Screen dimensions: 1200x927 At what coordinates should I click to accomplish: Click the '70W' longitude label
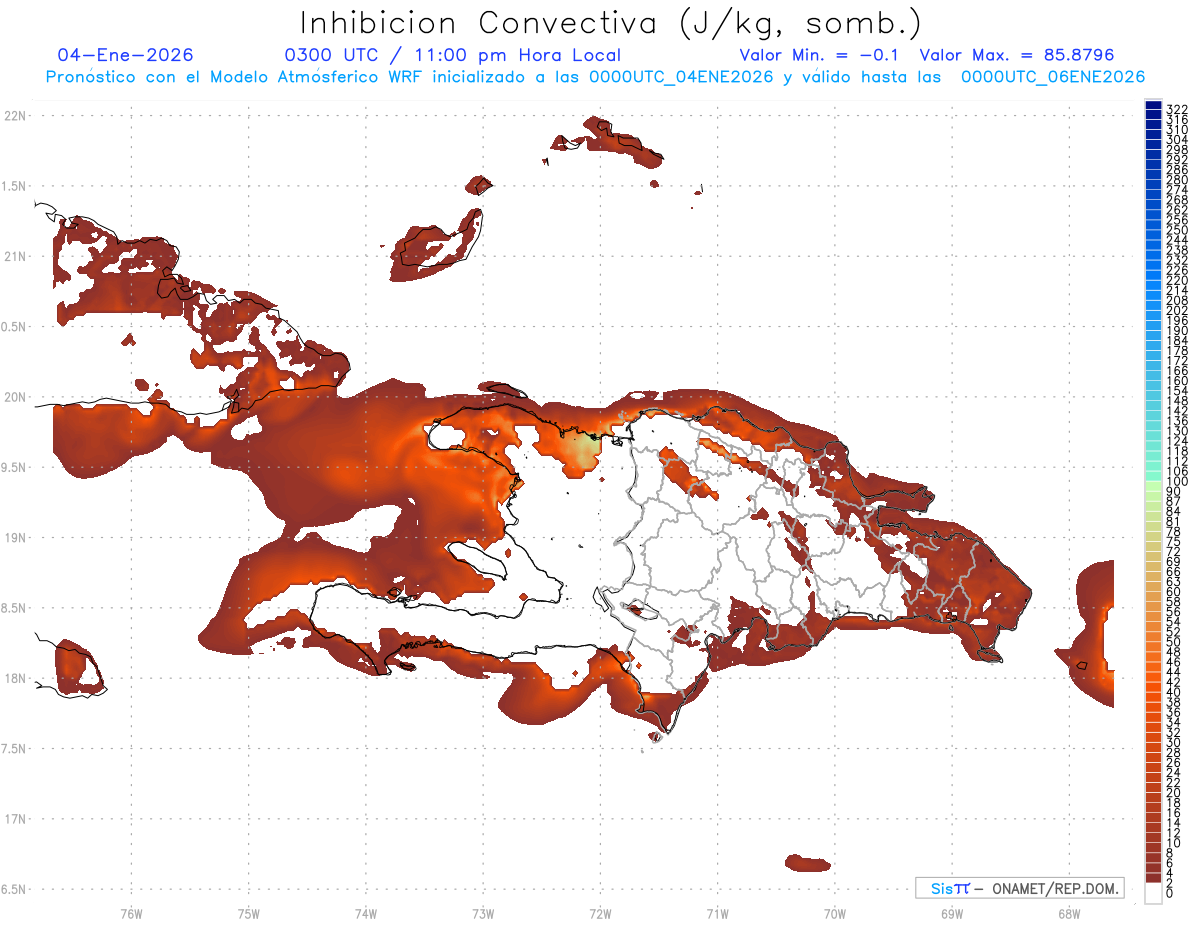tap(834, 913)
